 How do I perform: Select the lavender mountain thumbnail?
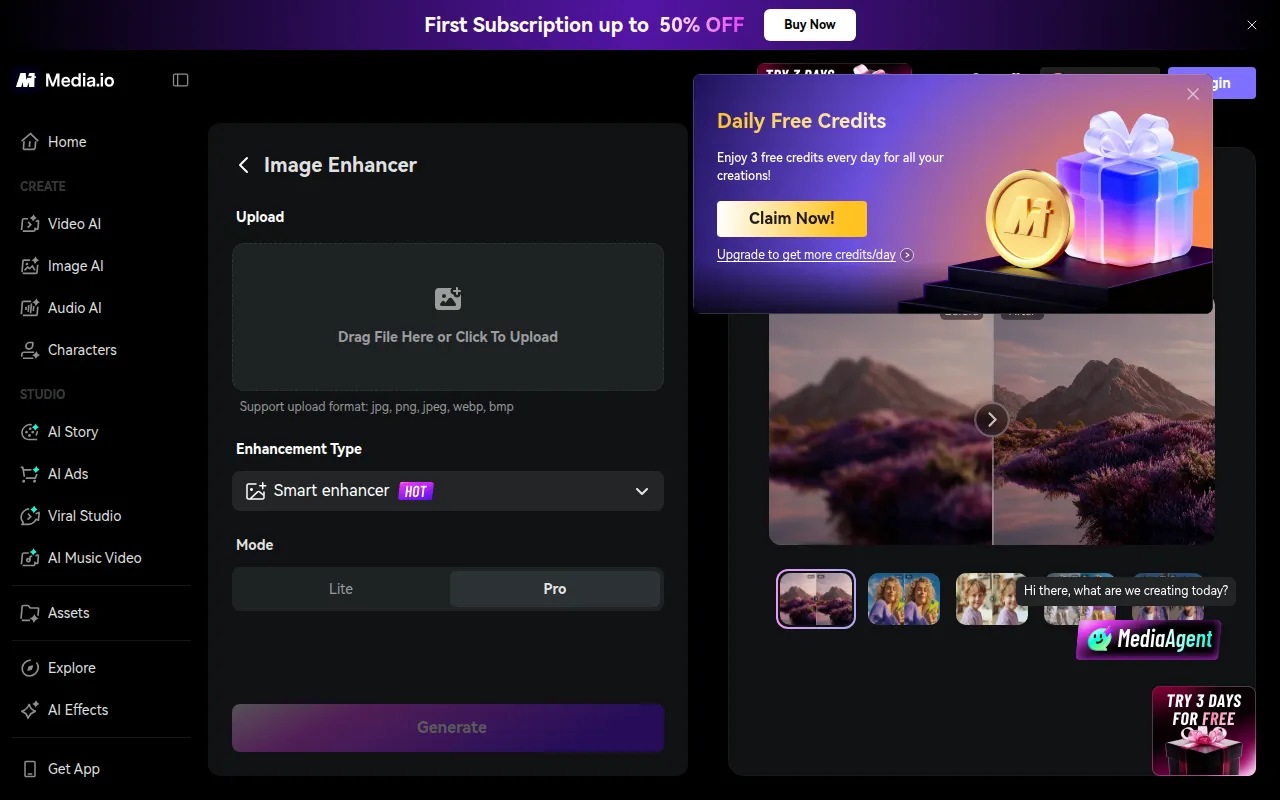(x=816, y=599)
